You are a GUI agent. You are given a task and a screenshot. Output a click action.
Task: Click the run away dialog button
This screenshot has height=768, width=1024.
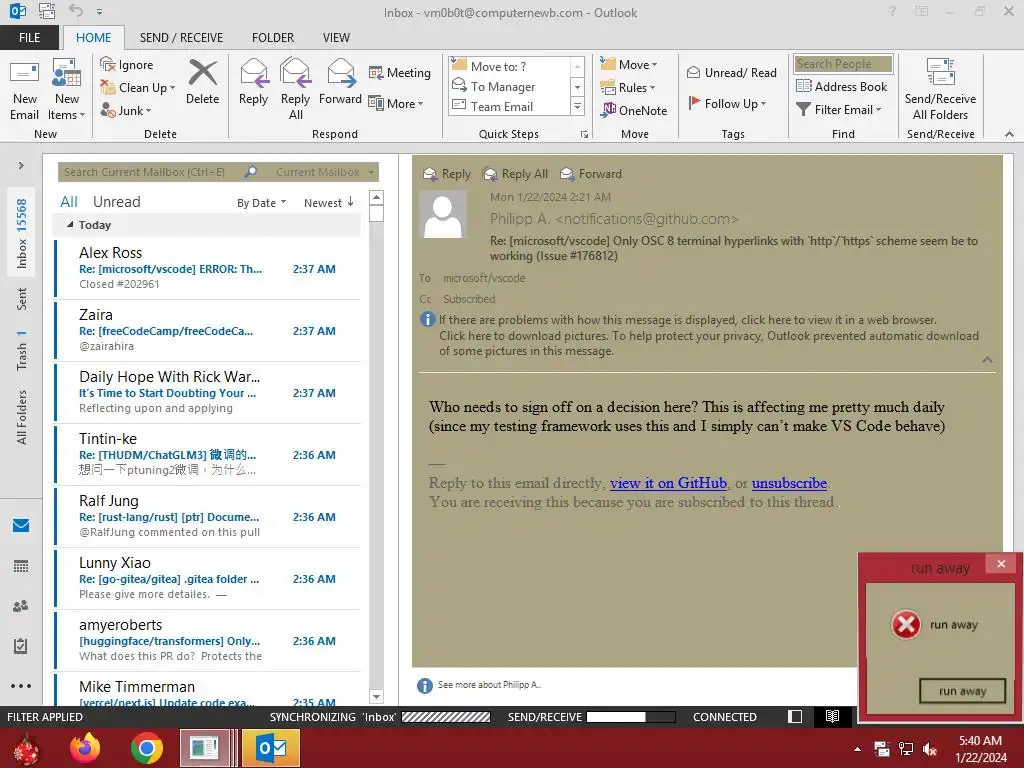[962, 691]
